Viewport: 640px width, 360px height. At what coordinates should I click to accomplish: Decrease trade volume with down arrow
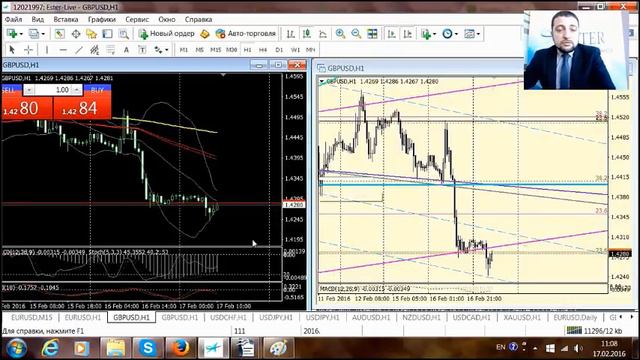coord(29,90)
